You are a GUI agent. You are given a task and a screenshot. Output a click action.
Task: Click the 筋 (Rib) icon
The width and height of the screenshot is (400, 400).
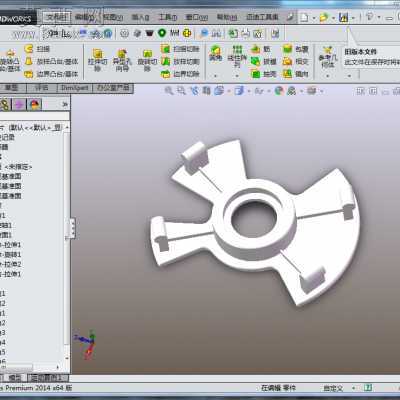tap(255, 49)
